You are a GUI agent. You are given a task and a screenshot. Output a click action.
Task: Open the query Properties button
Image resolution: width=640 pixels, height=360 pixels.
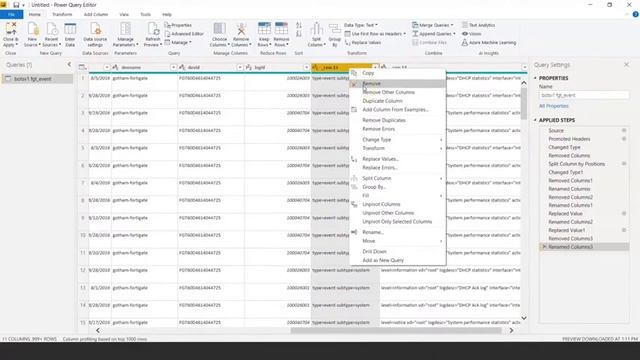point(178,25)
